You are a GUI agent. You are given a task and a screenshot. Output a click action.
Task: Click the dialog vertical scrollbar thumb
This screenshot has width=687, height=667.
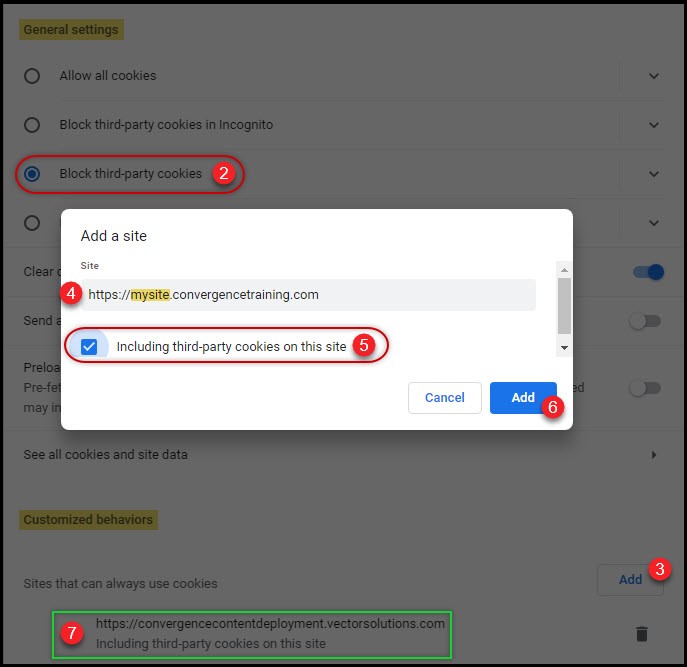click(x=564, y=306)
